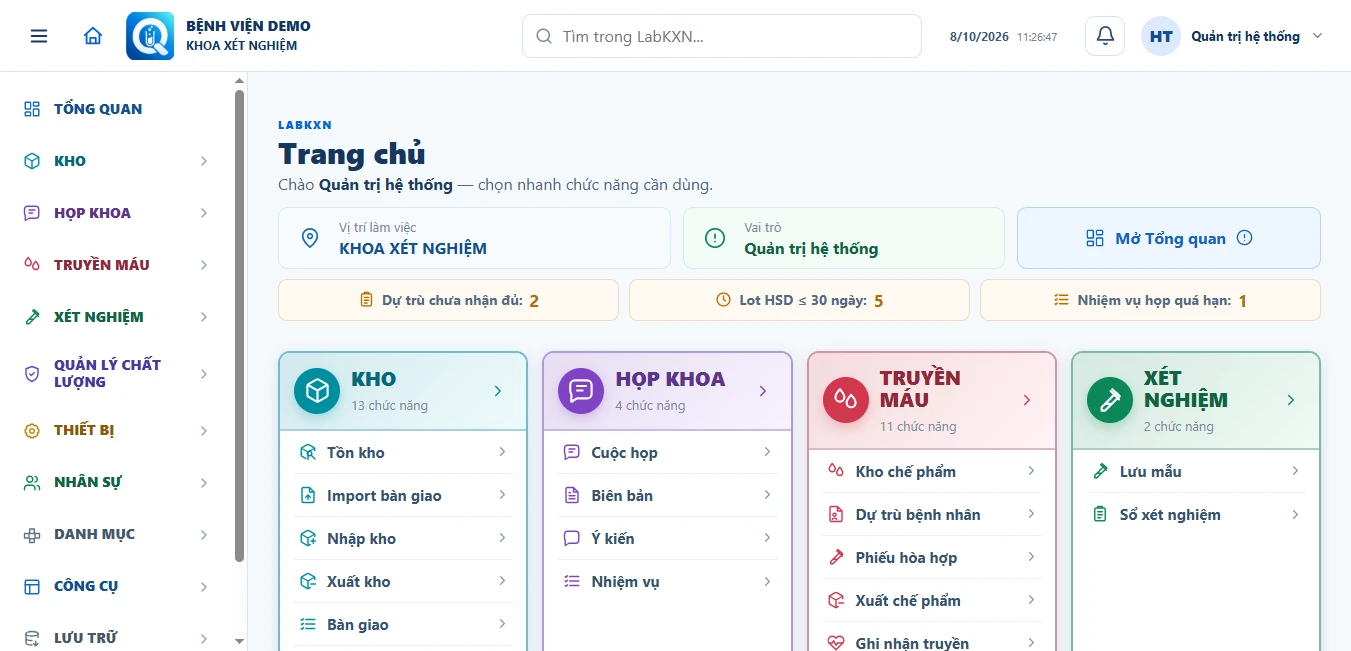1351x651 pixels.
Task: Click the Trang chủ heading
Action: coord(352,154)
